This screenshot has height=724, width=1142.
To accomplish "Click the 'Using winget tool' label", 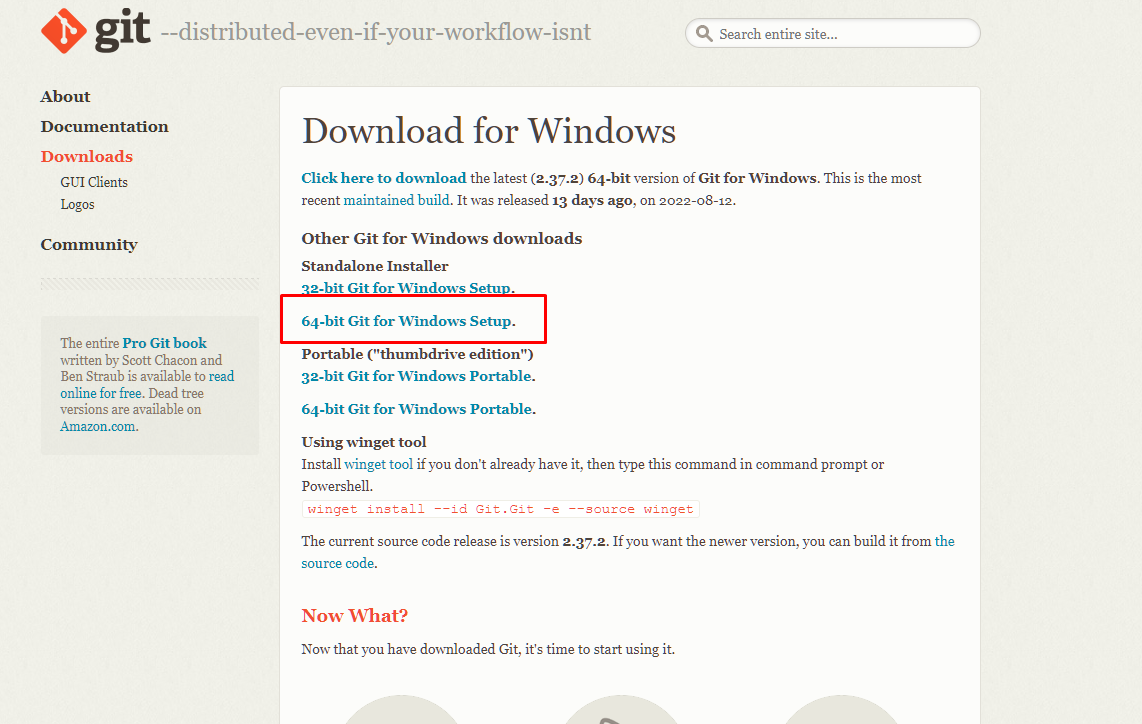I will pyautogui.click(x=364, y=442).
